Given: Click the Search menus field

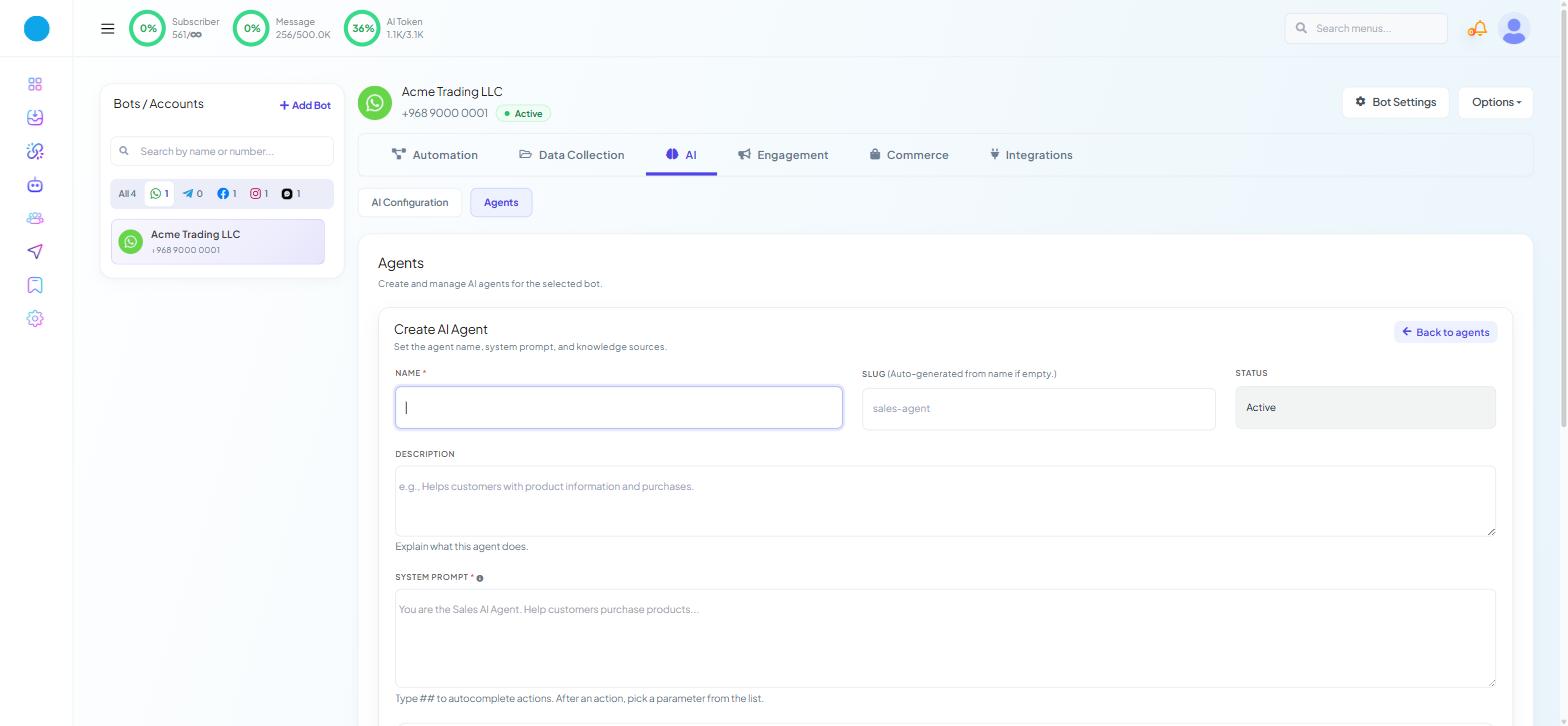Looking at the screenshot, I should point(1366,28).
